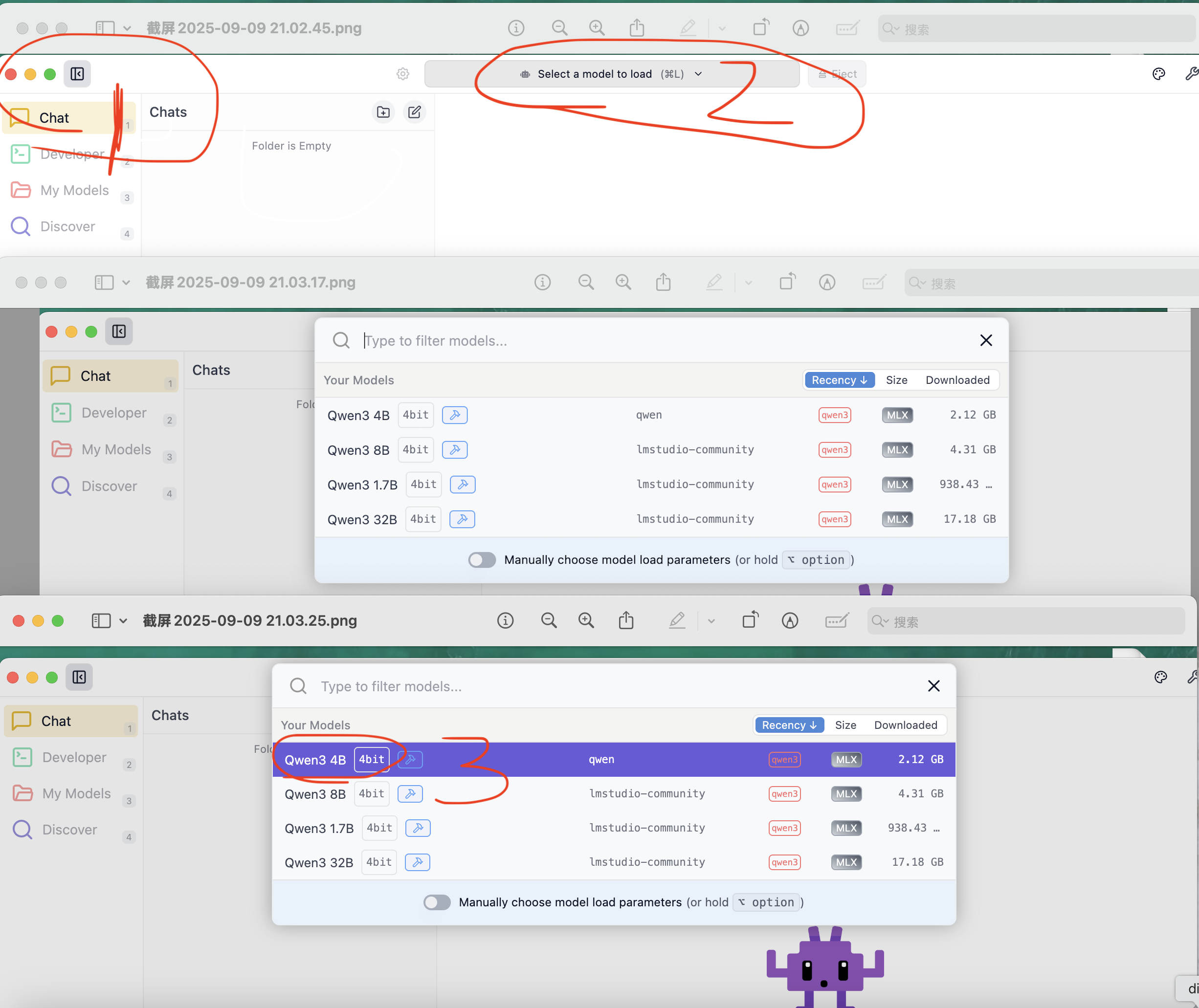Click share icon in 21.03.25 Preview window
The width and height of the screenshot is (1199, 1008).
(626, 620)
